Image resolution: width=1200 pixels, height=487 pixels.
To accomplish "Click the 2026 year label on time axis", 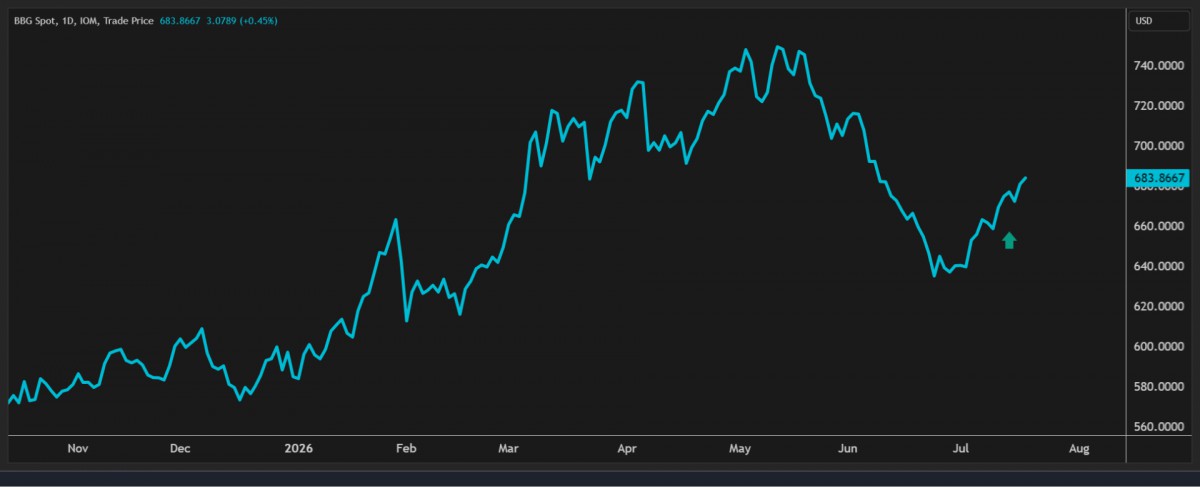I will click(x=298, y=450).
